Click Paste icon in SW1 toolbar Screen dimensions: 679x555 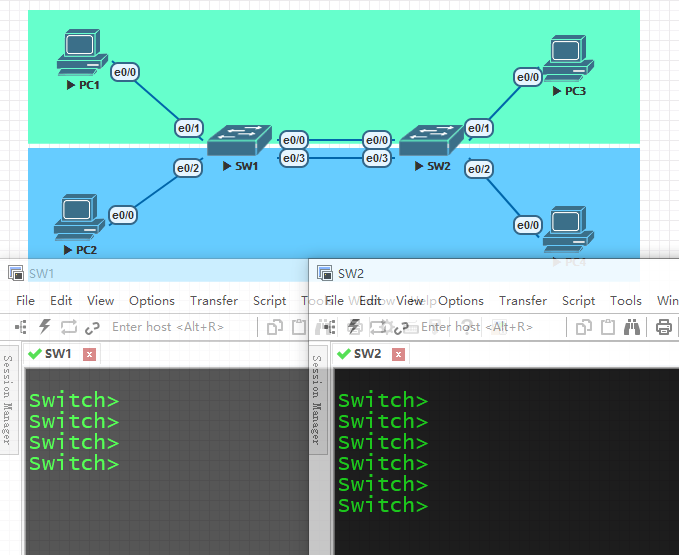pyautogui.click(x=299, y=327)
